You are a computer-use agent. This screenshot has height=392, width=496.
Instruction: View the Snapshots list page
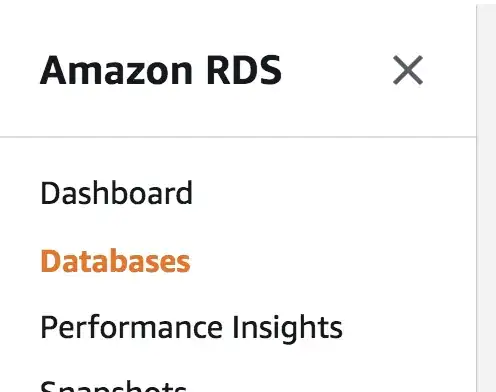click(x=113, y=386)
